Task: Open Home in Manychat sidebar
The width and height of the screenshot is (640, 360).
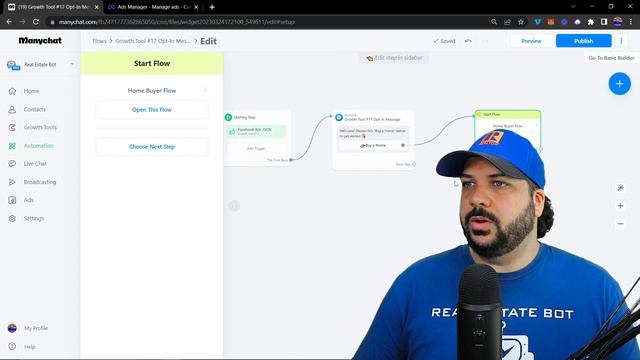Action: 31,91
